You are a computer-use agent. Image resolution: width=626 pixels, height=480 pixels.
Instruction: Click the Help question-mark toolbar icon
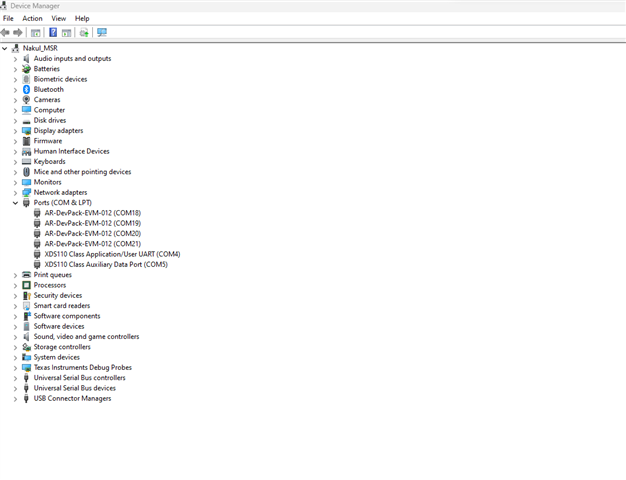point(53,32)
